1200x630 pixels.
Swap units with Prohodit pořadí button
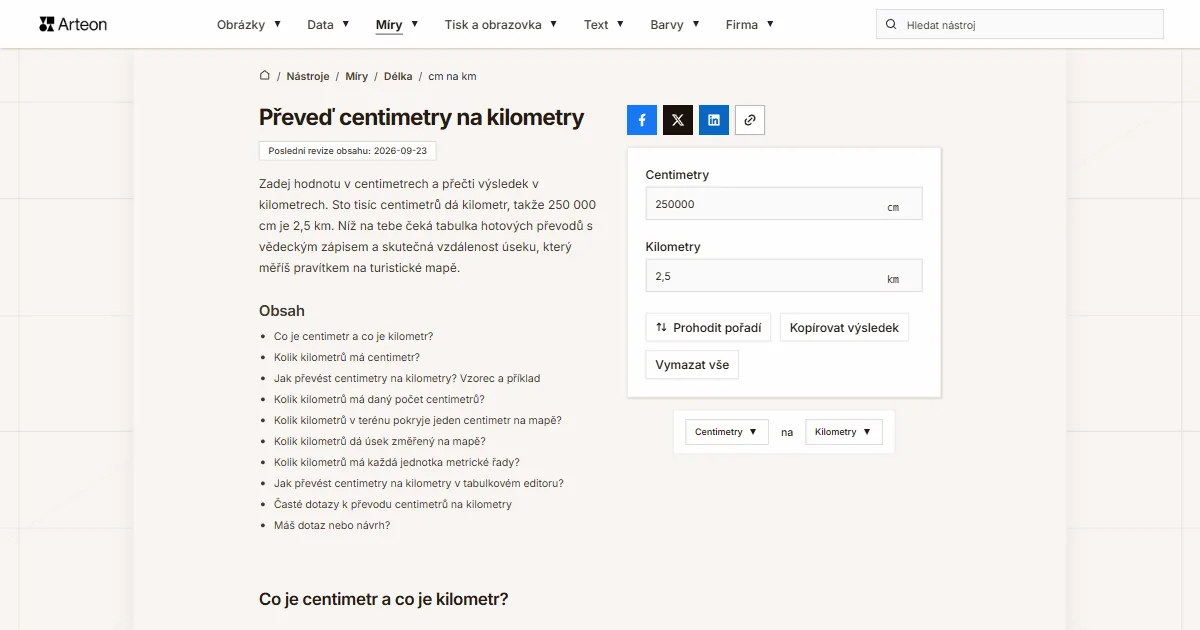pyautogui.click(x=708, y=327)
